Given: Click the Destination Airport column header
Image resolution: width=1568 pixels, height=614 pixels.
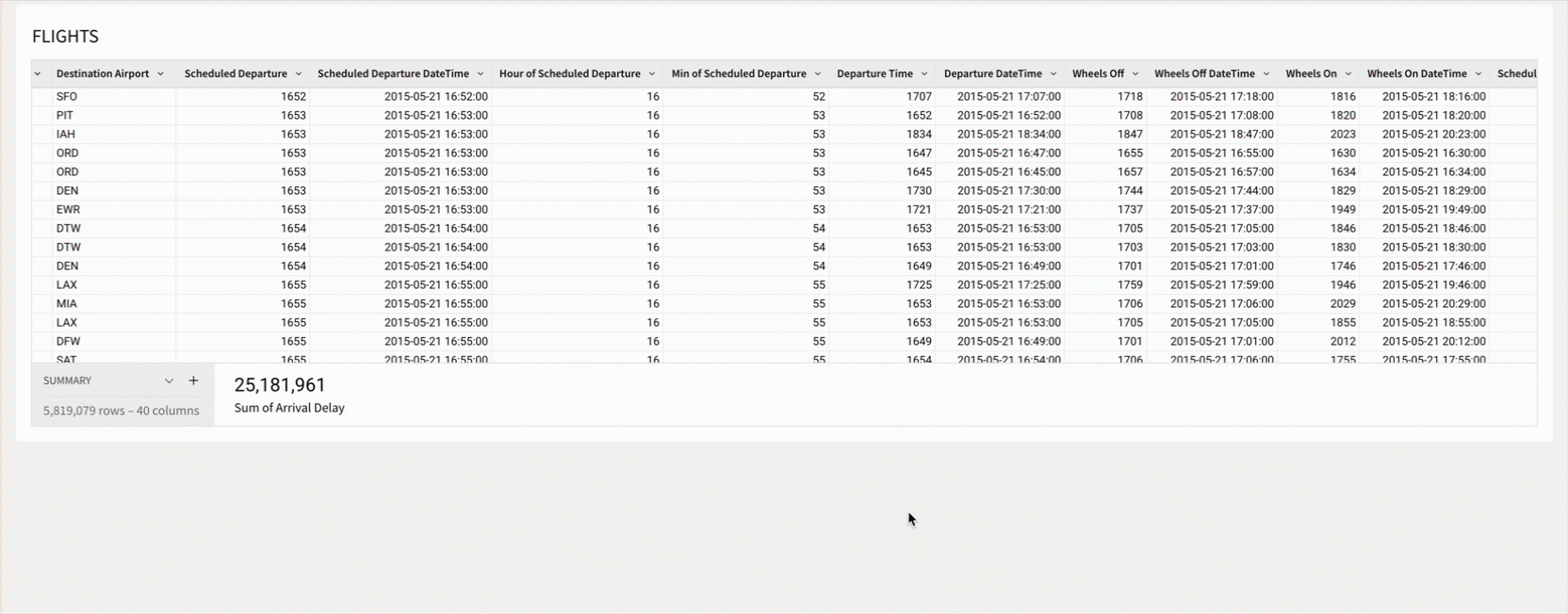Looking at the screenshot, I should click(x=103, y=73).
